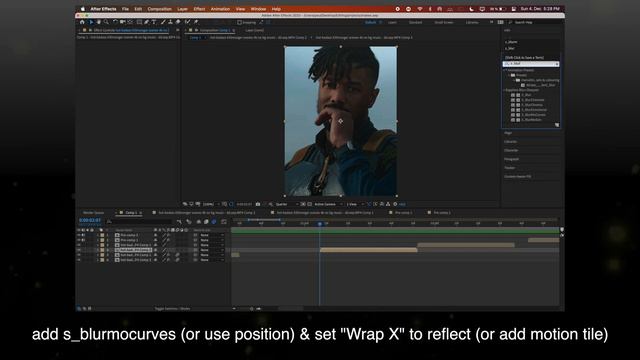Switch to the Learn workspace
640x360 pixels.
[392, 22]
